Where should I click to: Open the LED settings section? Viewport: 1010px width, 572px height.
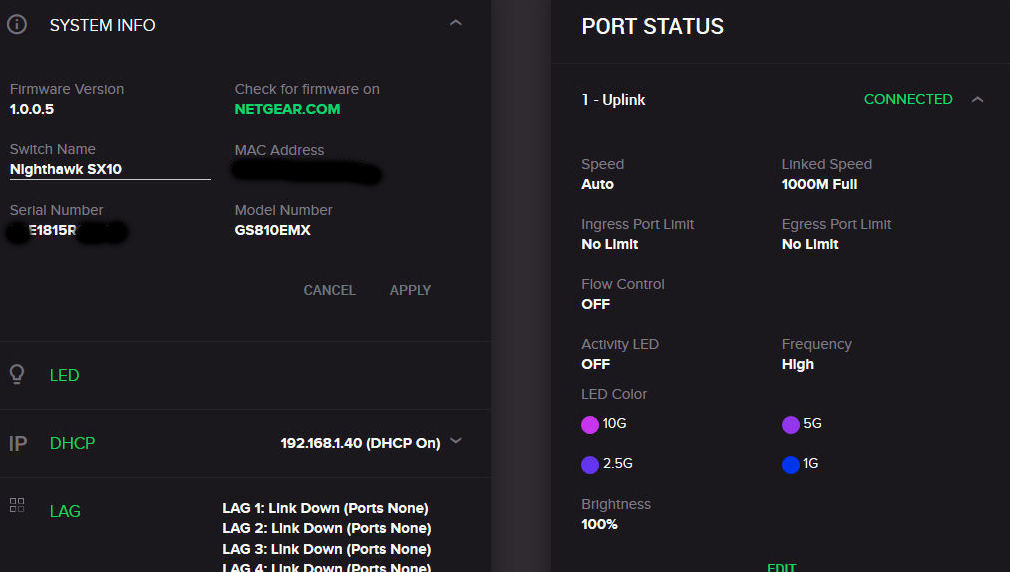(64, 375)
